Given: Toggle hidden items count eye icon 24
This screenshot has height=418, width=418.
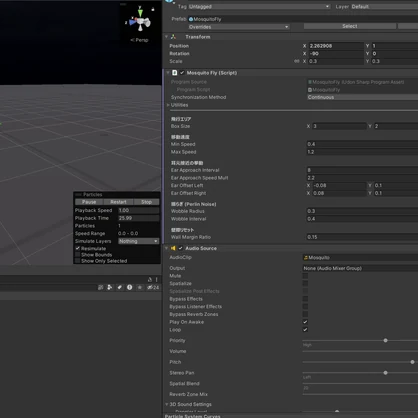Looking at the screenshot, I should point(153,287).
